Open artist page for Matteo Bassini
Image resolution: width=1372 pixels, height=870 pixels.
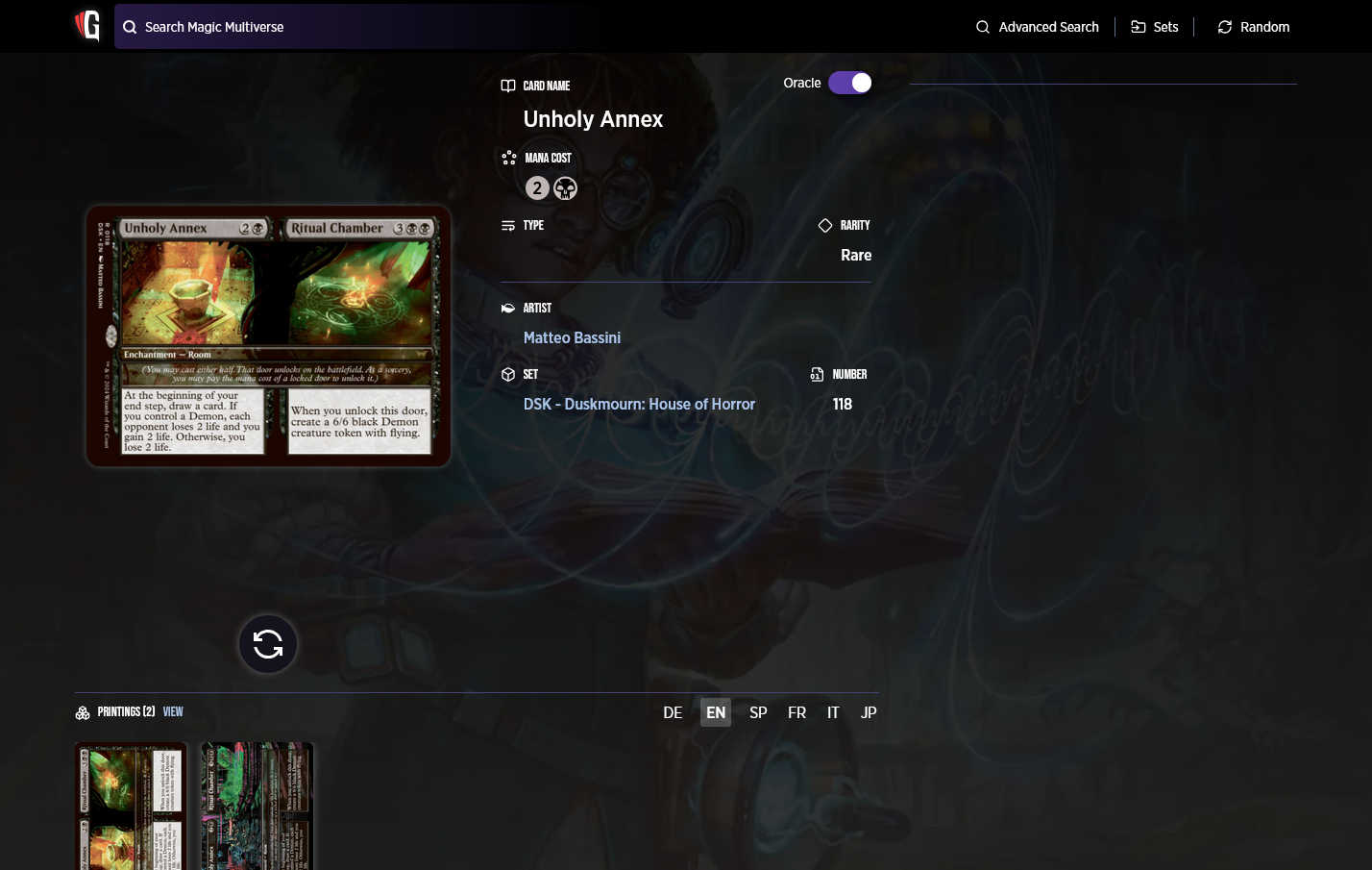[572, 337]
